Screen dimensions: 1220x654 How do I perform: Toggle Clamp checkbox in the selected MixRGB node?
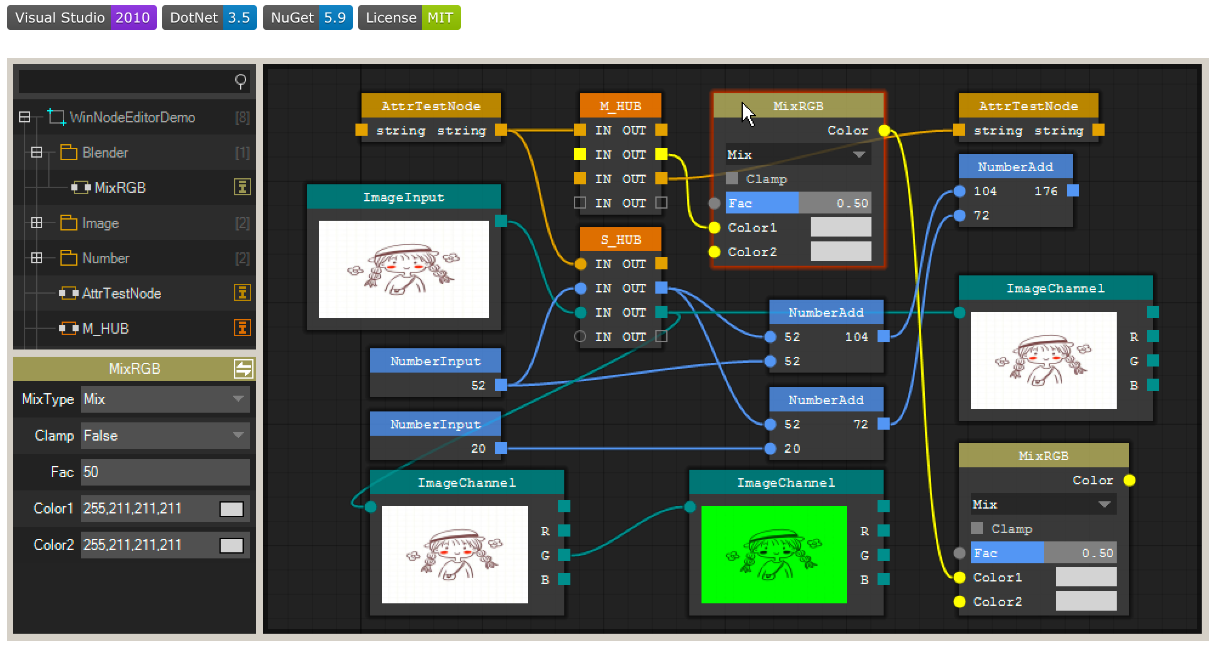click(733, 179)
